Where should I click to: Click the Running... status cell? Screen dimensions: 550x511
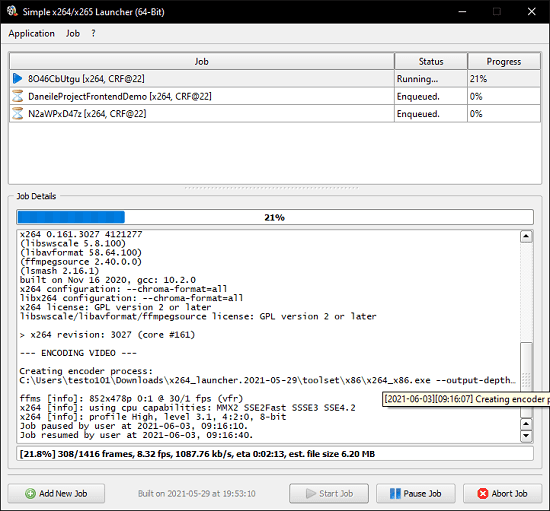431,79
